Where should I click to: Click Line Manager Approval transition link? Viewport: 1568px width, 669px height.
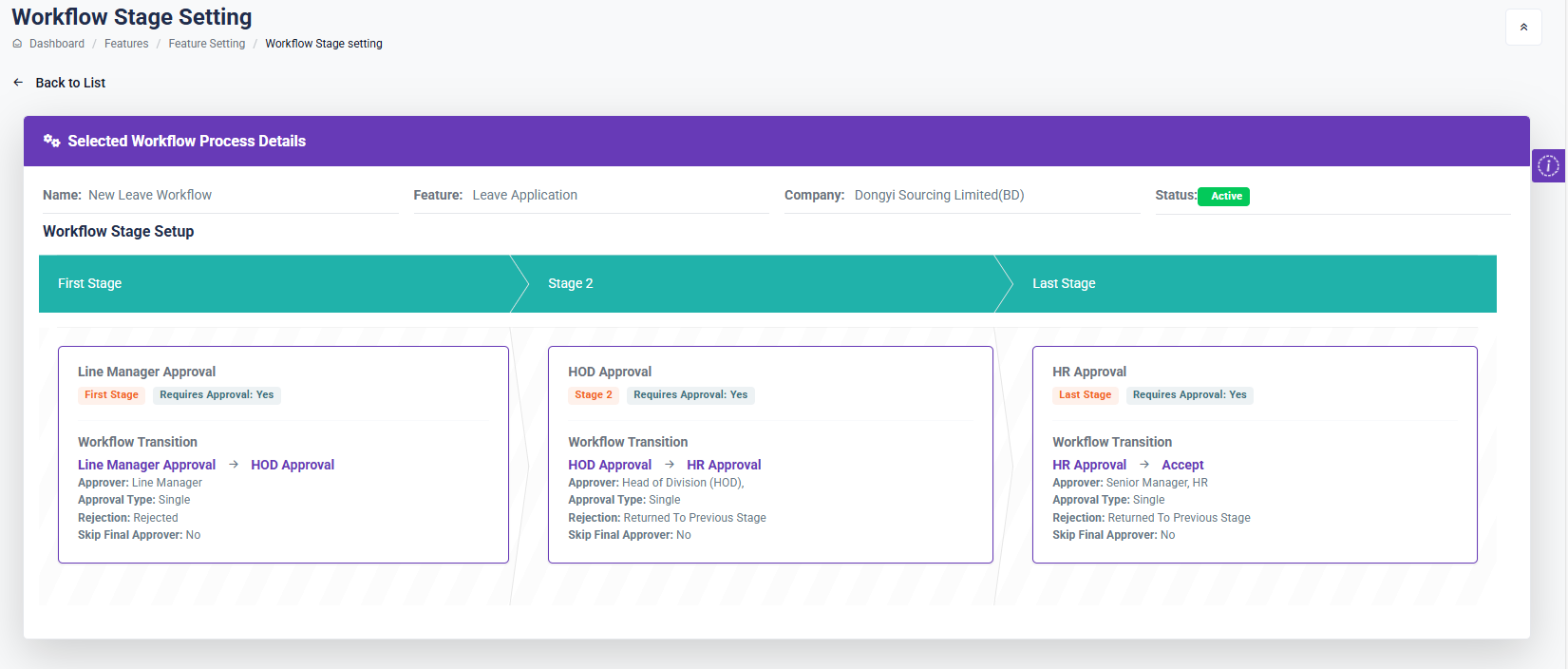146,465
